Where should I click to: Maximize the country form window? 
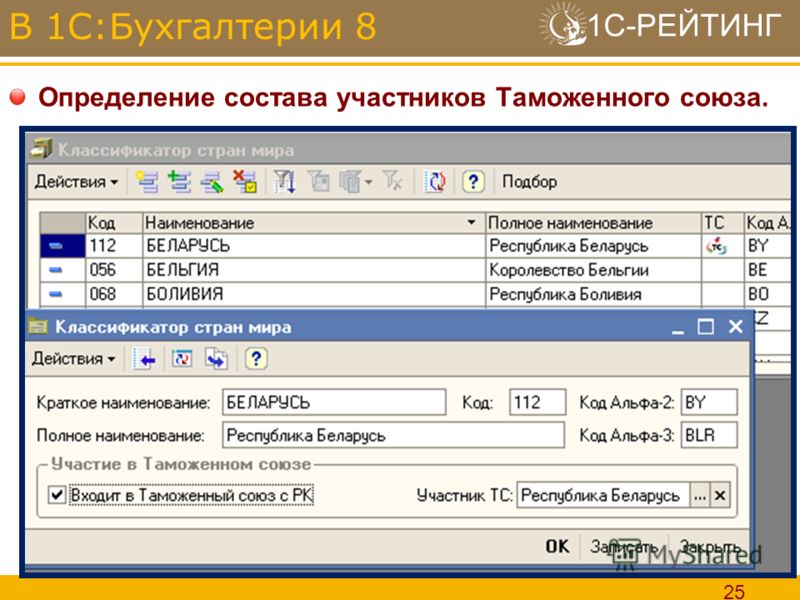coord(706,327)
